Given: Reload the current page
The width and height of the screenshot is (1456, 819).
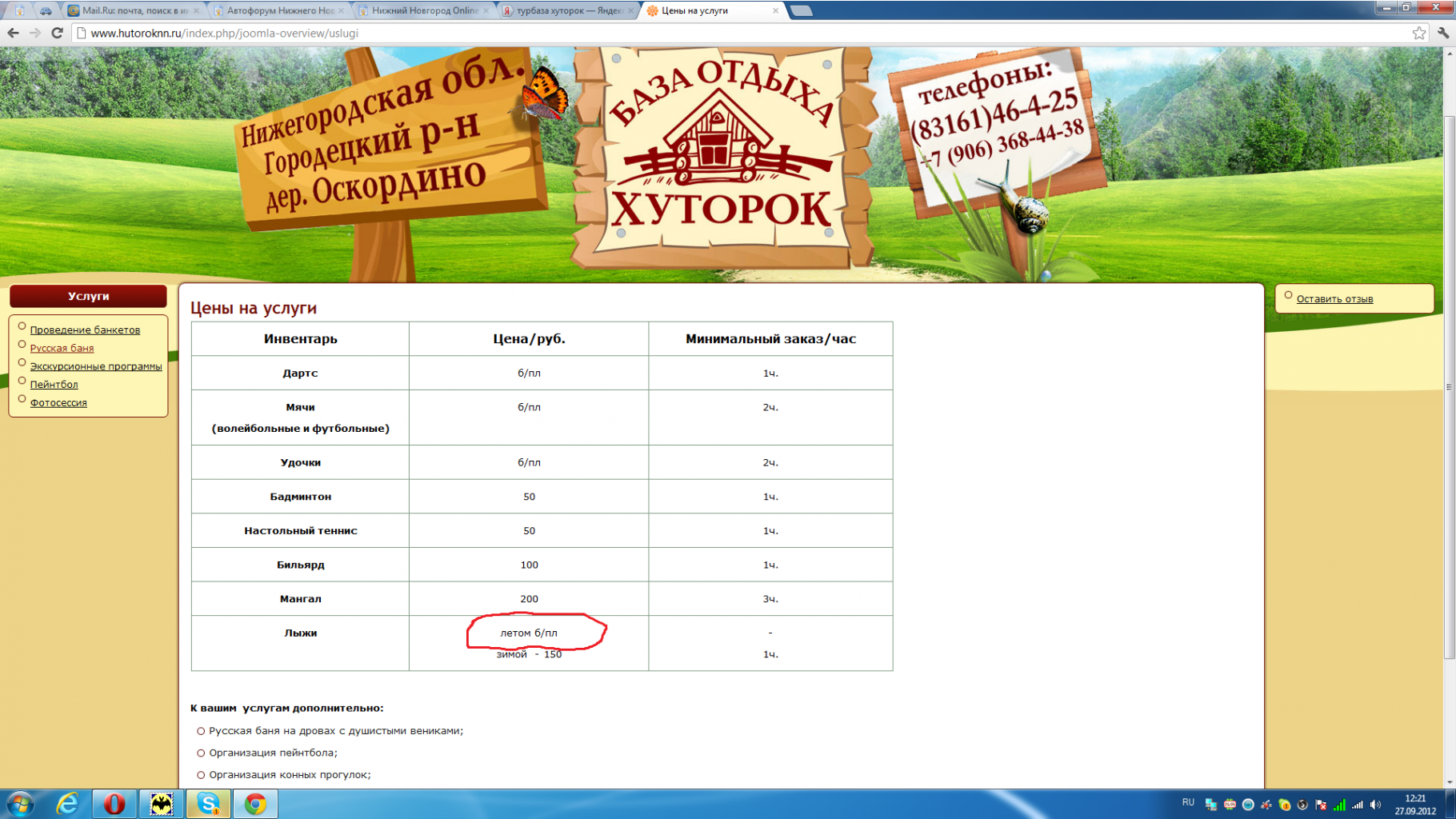Looking at the screenshot, I should point(57,33).
